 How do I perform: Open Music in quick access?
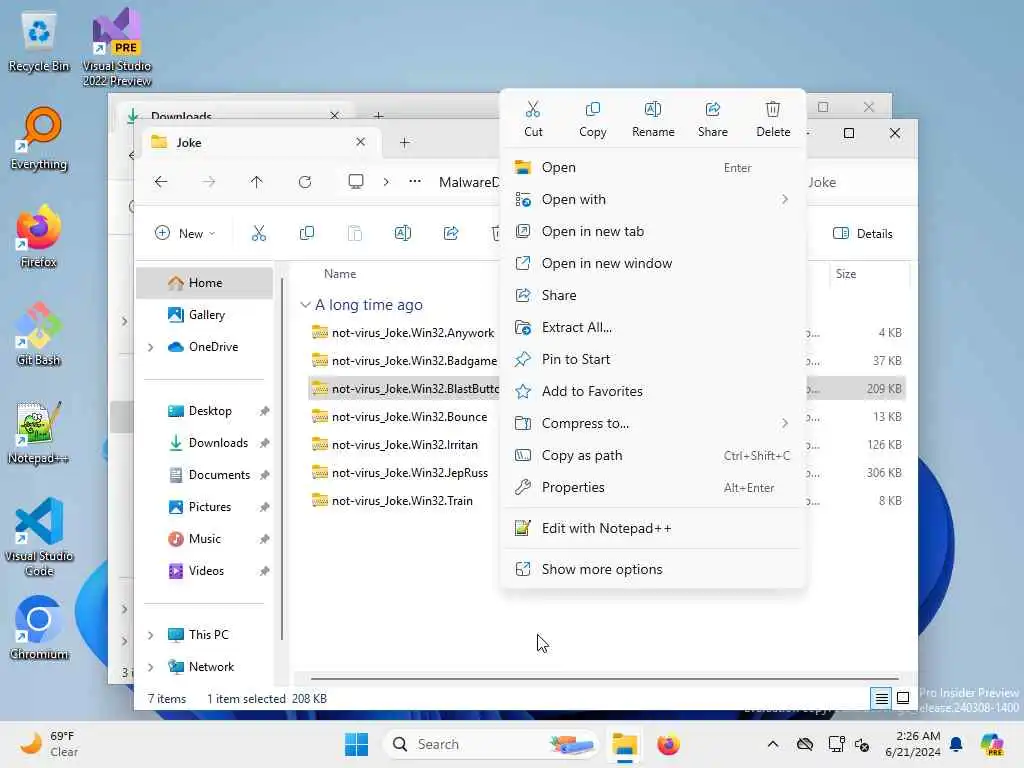[x=204, y=539]
